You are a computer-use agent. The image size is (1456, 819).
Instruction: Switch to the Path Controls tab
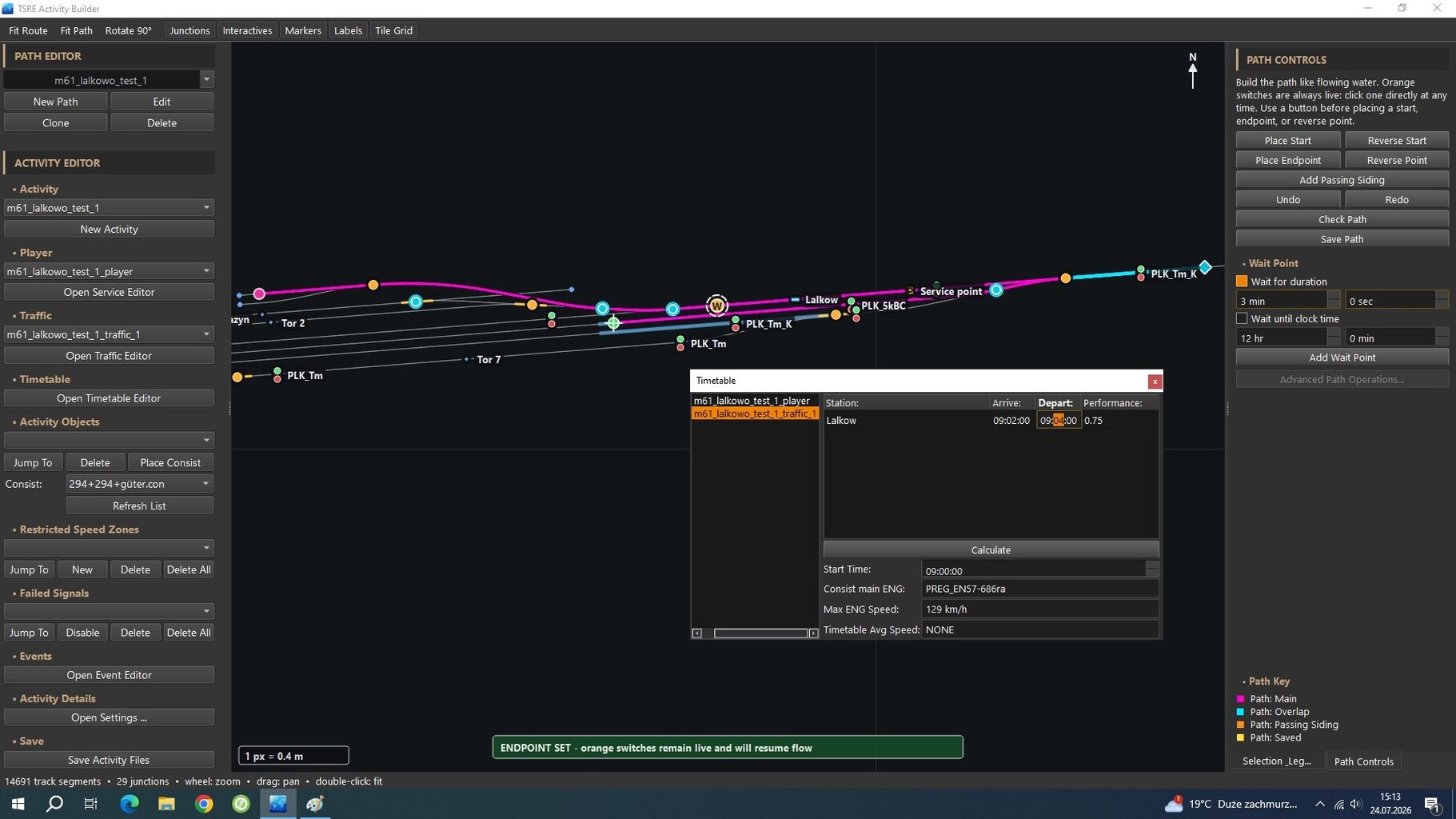coord(1363,761)
